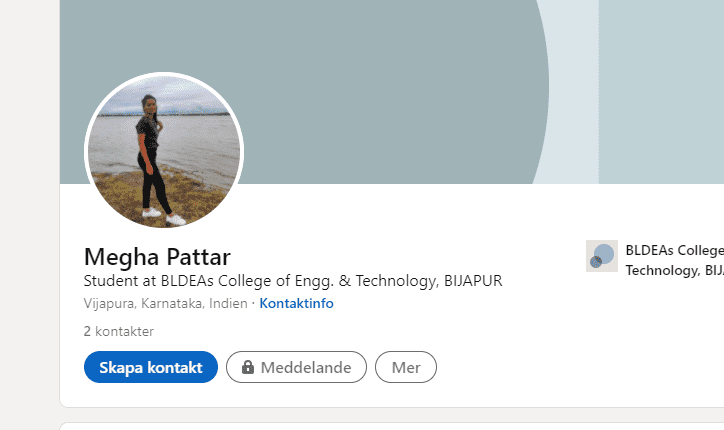Click the Student at BLDEAs headline text
This screenshot has width=724, height=430.
[x=293, y=281]
